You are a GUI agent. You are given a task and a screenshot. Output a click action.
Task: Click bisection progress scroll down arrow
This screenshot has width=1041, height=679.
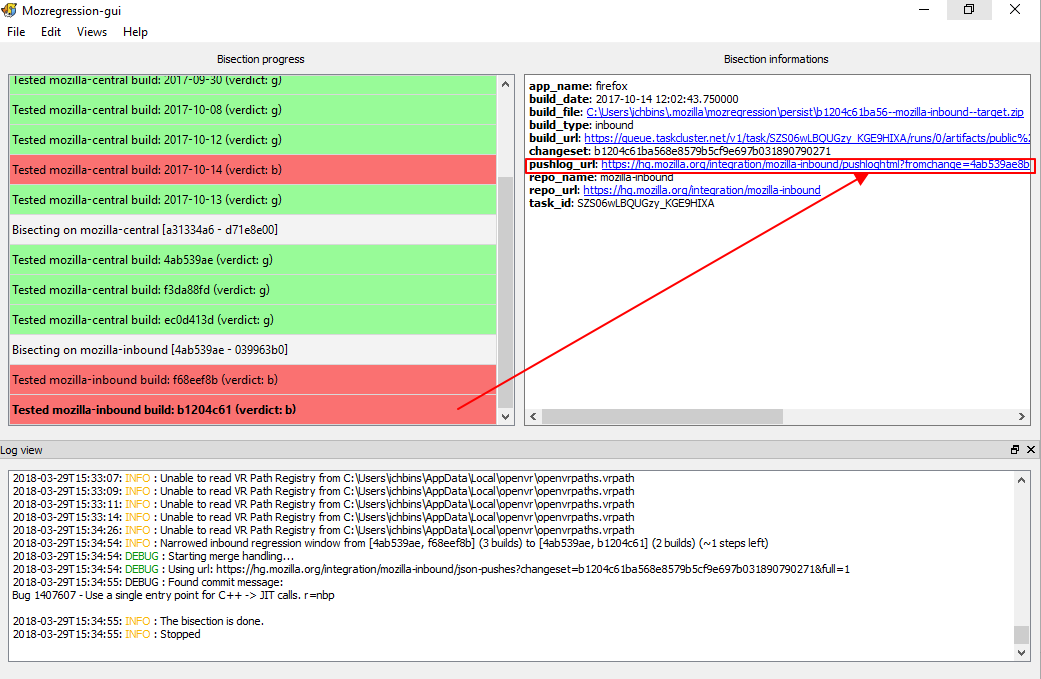(505, 416)
